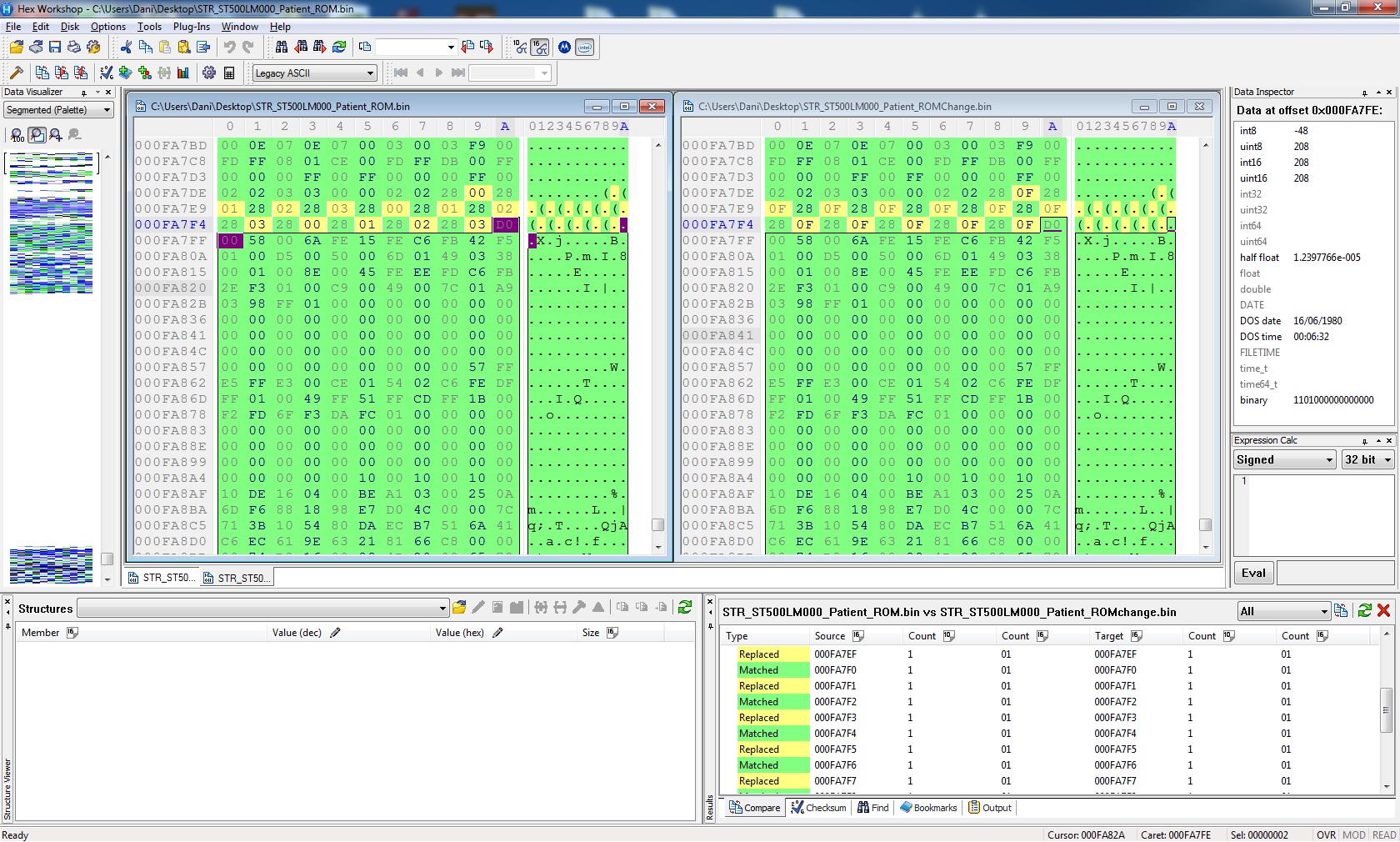This screenshot has width=1400, height=842.
Task: Toggle format icon on Source column header
Action: pyautogui.click(x=858, y=636)
